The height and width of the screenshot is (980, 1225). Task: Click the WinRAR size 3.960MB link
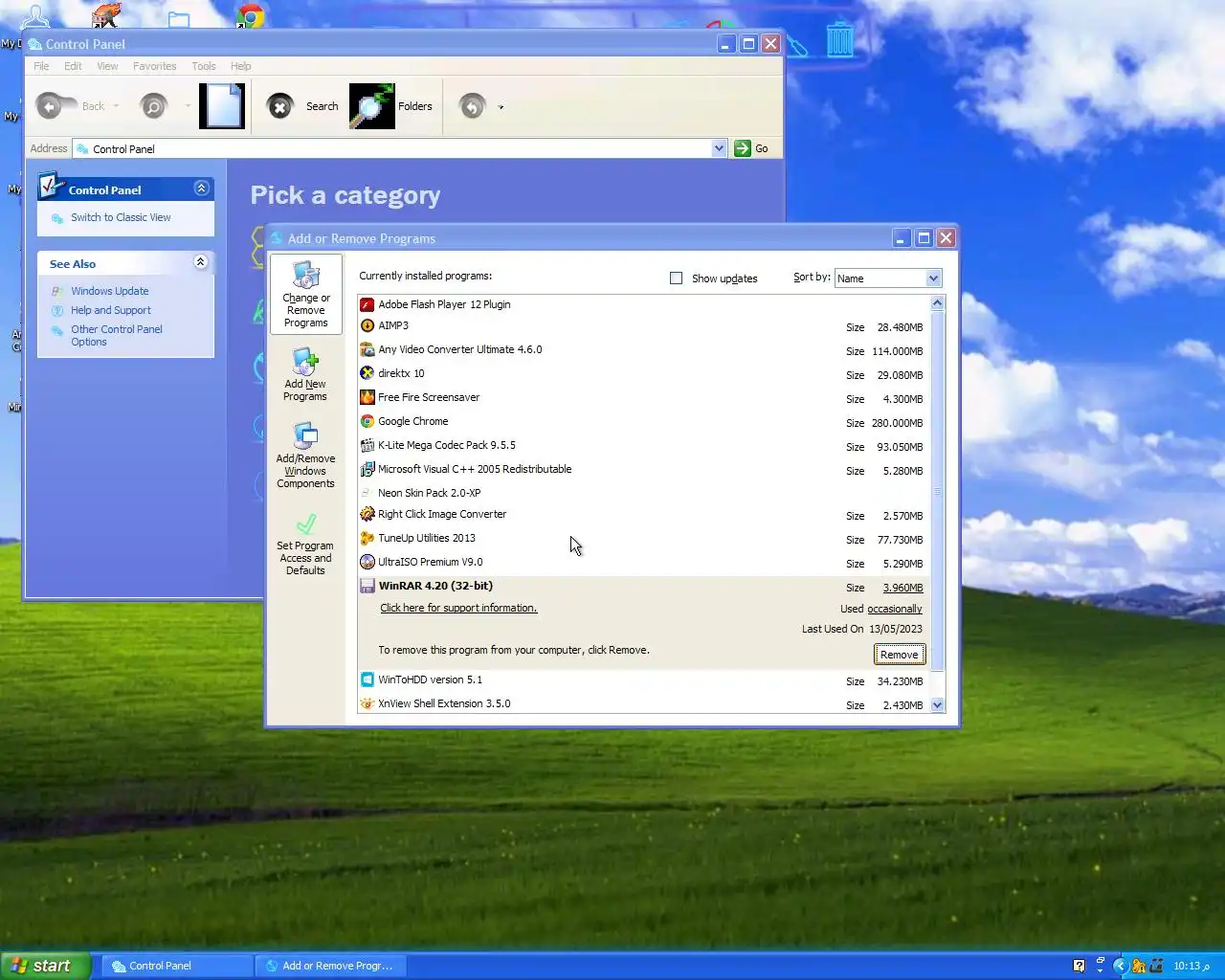pos(902,588)
